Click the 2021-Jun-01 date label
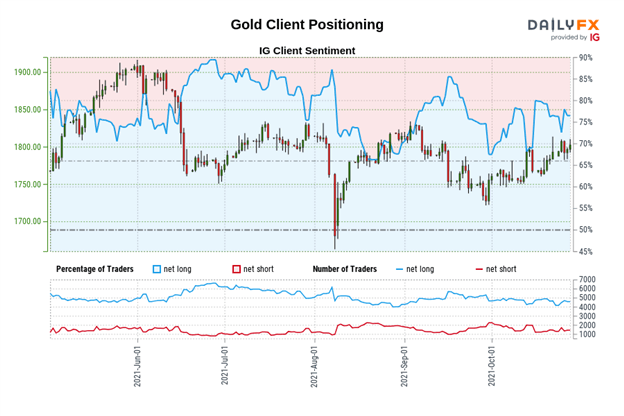Screen dimensions: 624x416 (x=137, y=366)
